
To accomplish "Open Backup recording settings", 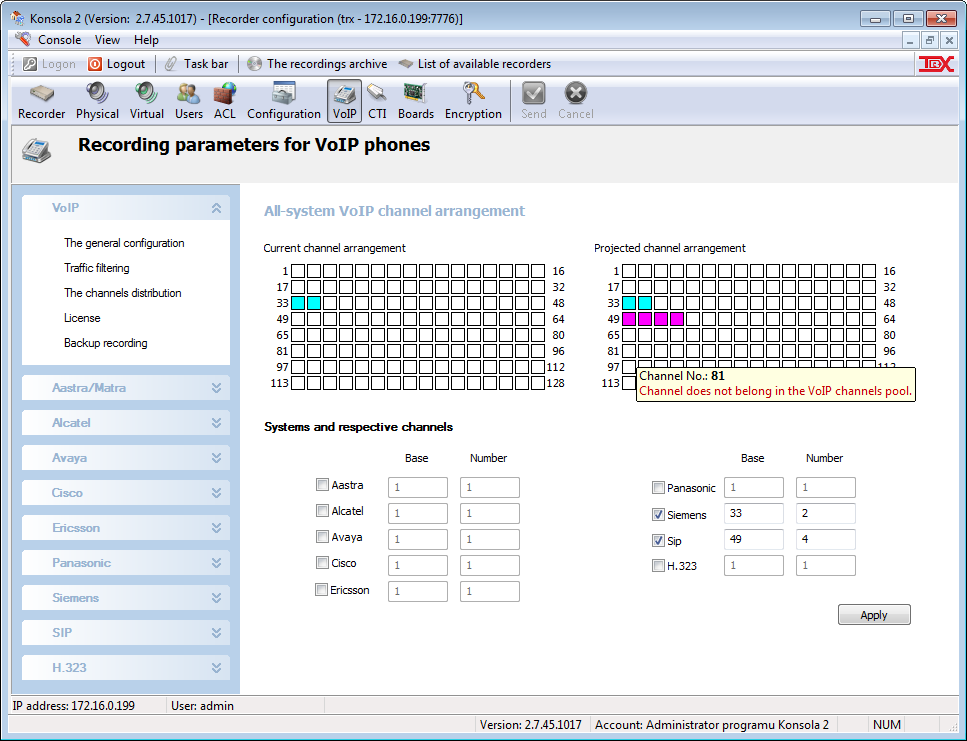I will tap(105, 343).
